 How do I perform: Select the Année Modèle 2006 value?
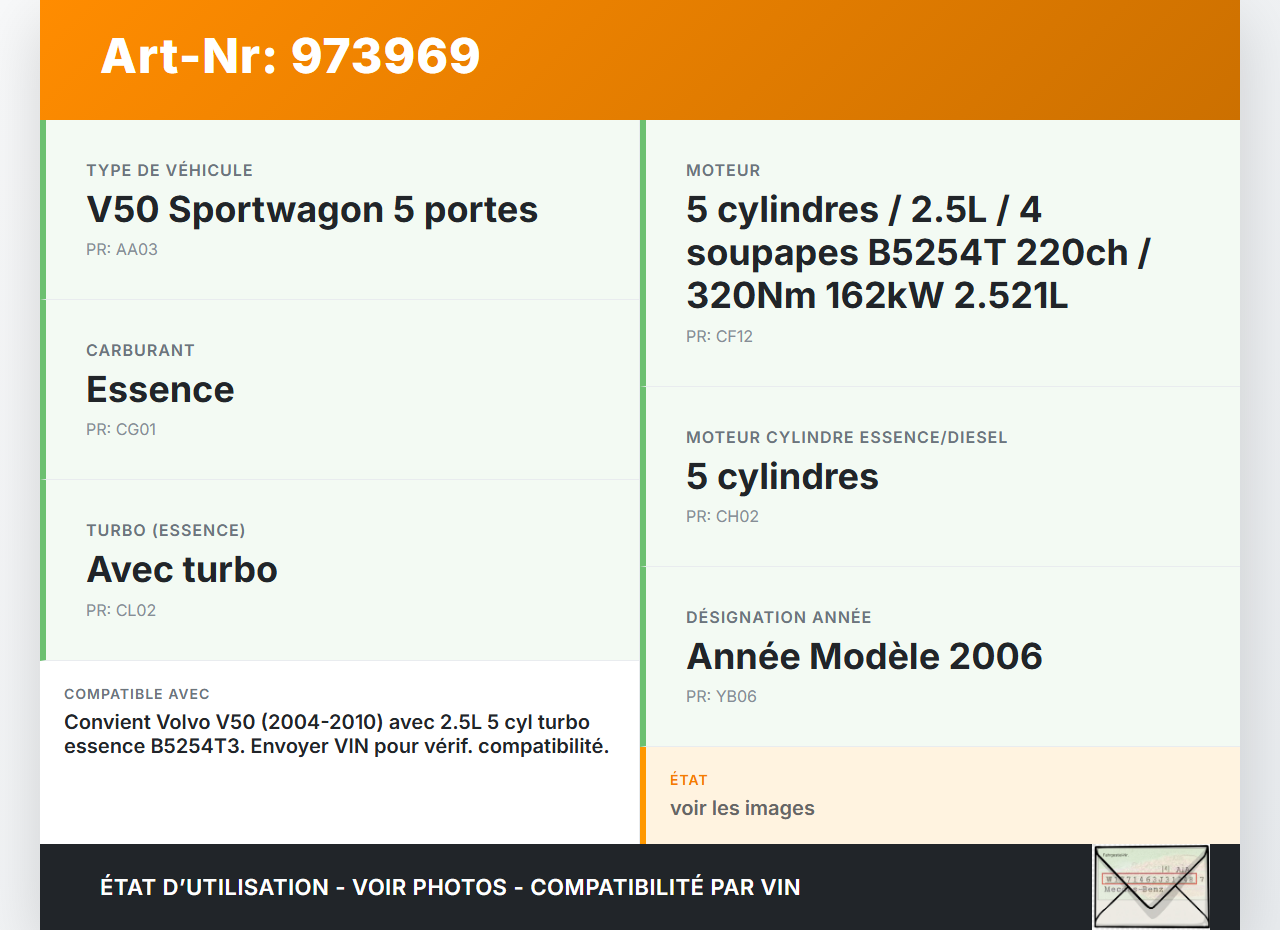coord(864,657)
